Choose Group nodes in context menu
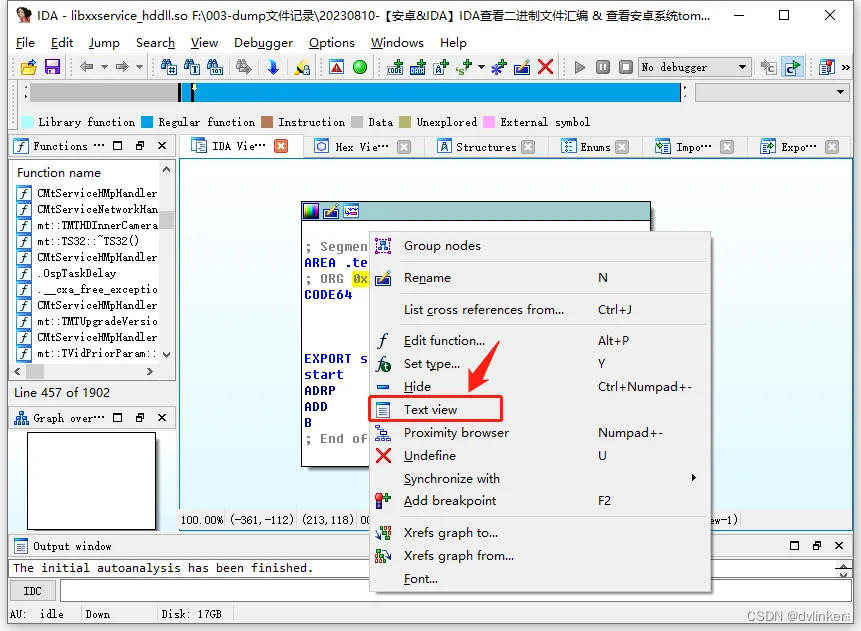 (442, 246)
